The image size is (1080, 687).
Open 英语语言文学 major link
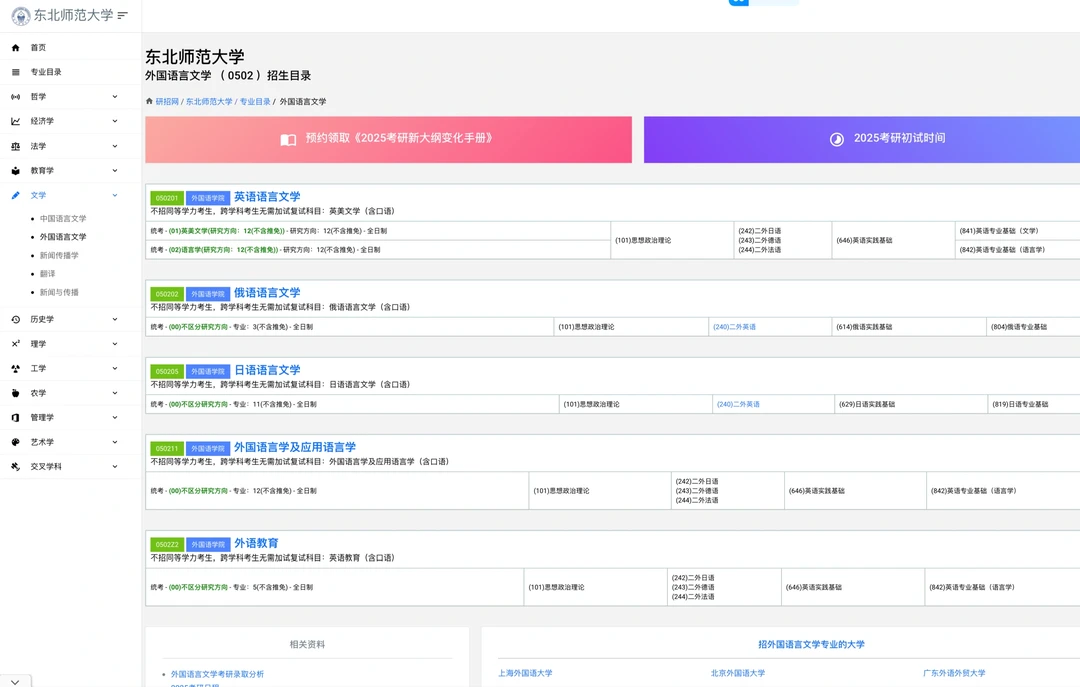pos(267,197)
